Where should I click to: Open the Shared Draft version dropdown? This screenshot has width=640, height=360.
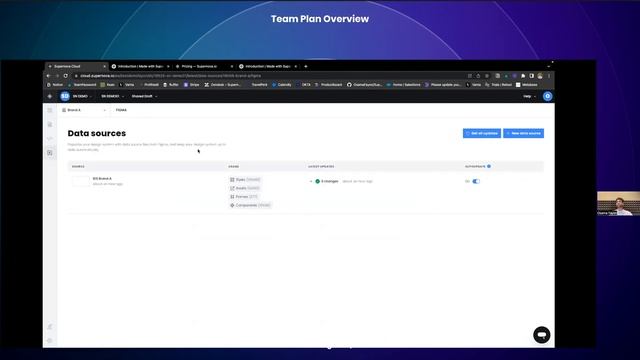click(x=144, y=96)
